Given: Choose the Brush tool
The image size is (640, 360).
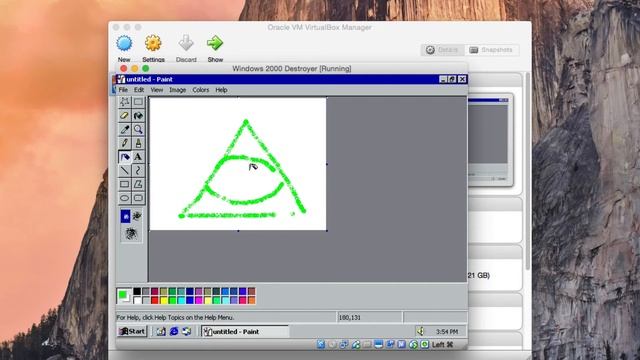Looking at the screenshot, I should [138, 143].
